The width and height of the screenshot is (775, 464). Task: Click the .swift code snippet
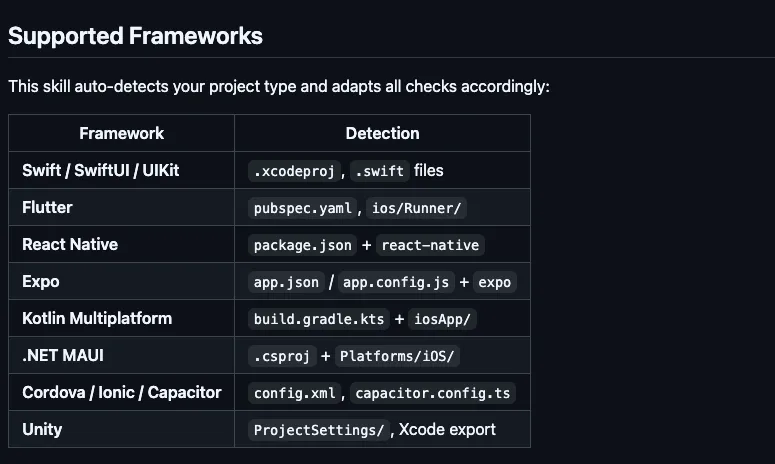380,171
